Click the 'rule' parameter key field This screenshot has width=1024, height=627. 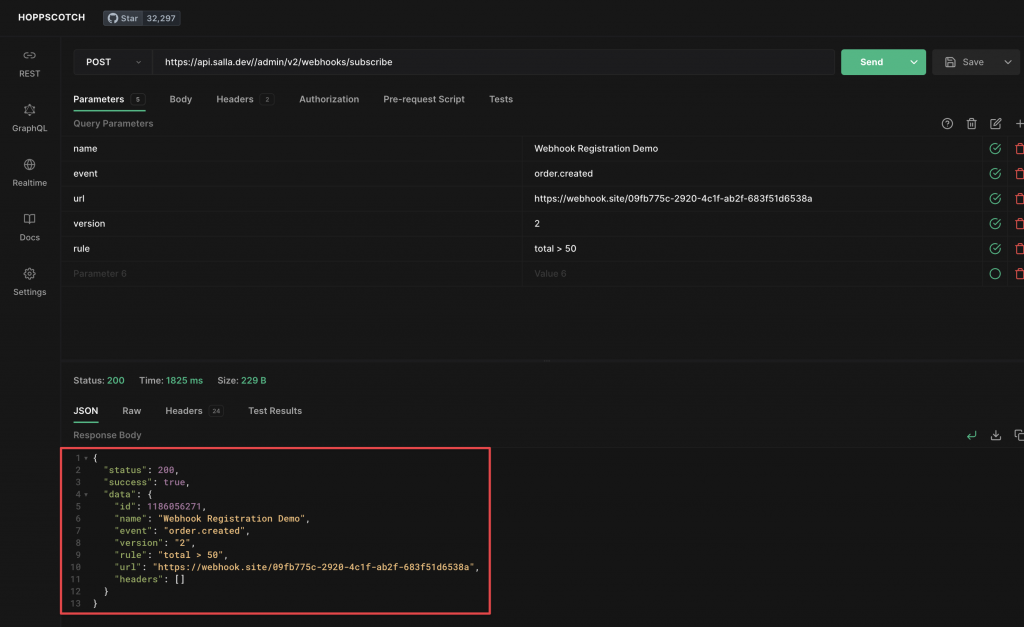pos(292,248)
